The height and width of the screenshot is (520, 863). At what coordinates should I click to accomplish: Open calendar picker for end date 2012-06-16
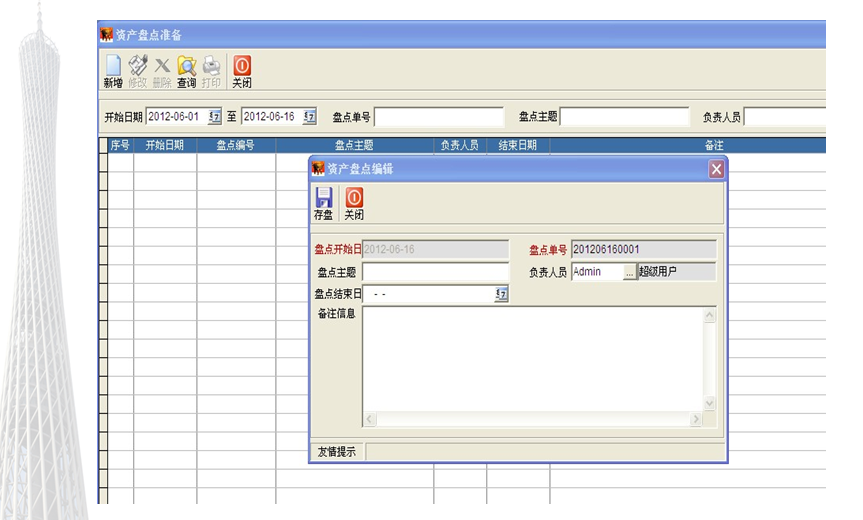click(309, 117)
